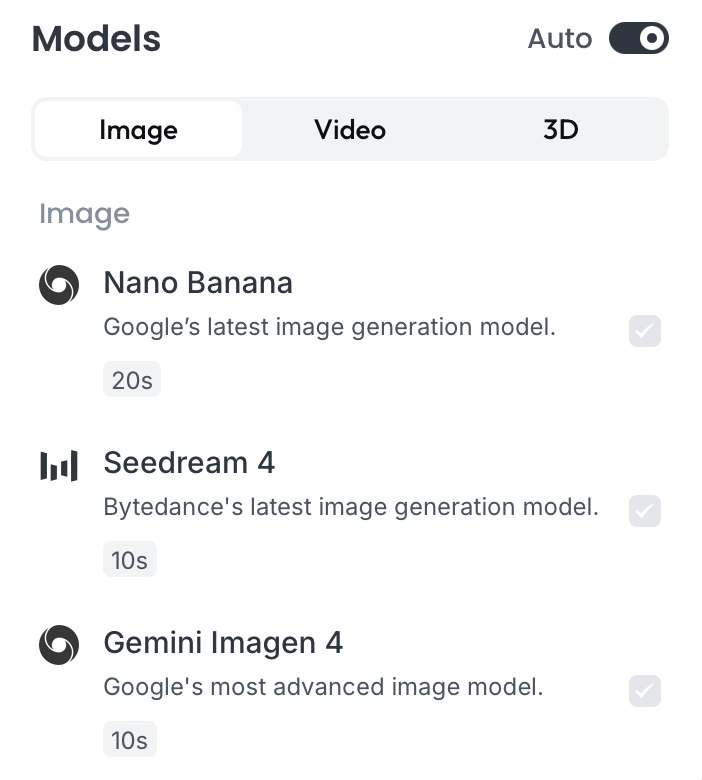Toggle the Auto model selection switch

[639, 39]
